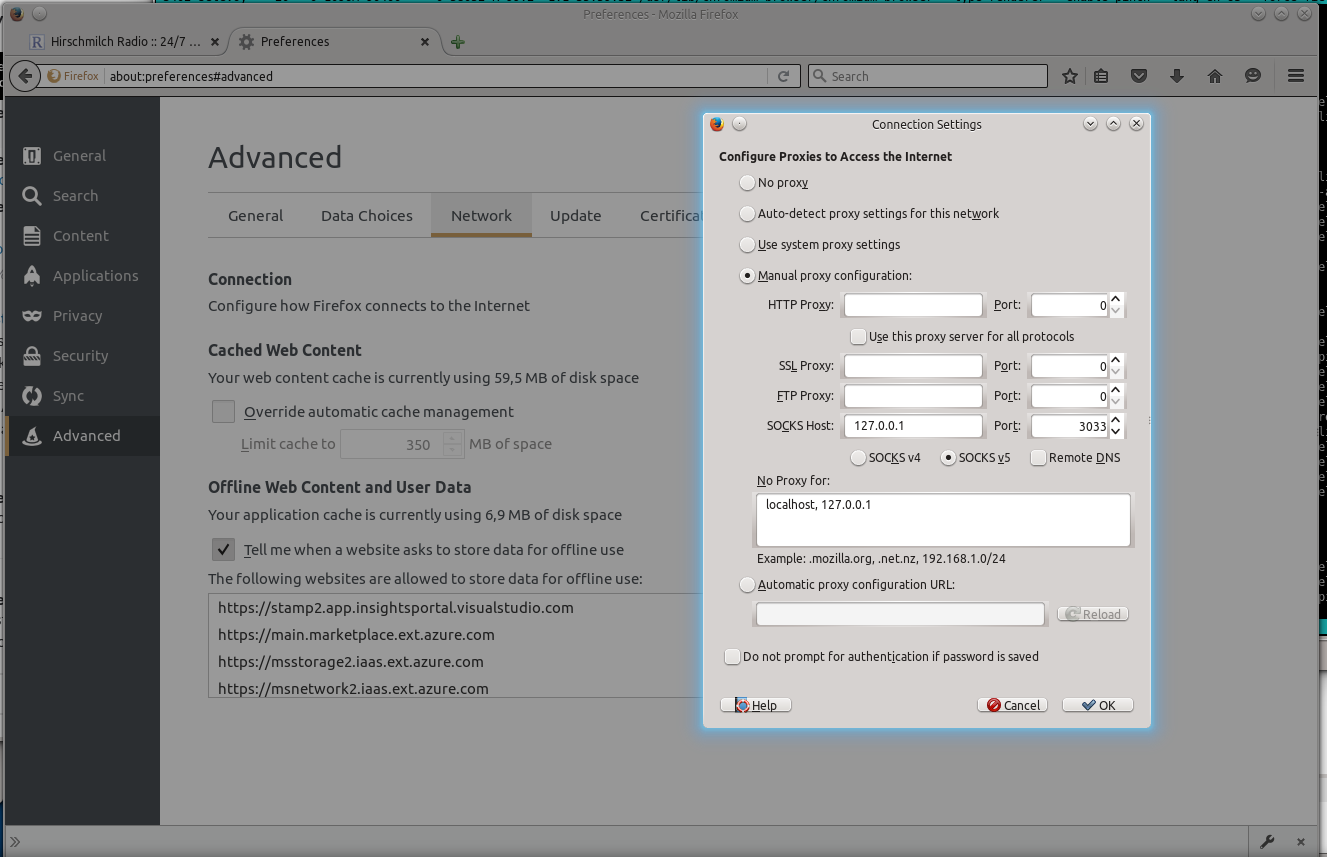Click Cancel in Connection Settings
1327x857 pixels.
click(1013, 705)
